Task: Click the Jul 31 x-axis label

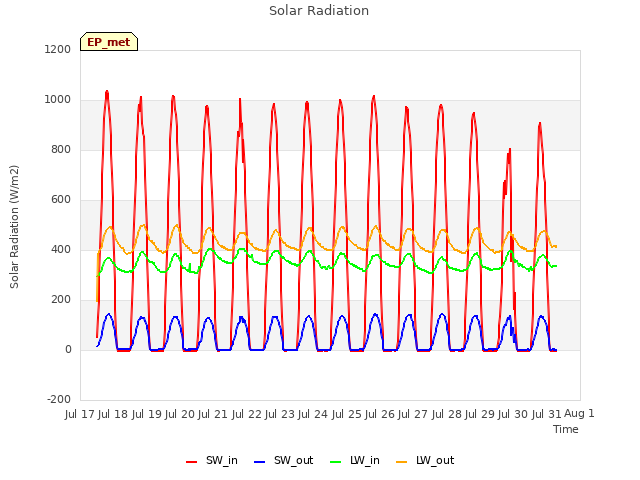Action: [547, 414]
